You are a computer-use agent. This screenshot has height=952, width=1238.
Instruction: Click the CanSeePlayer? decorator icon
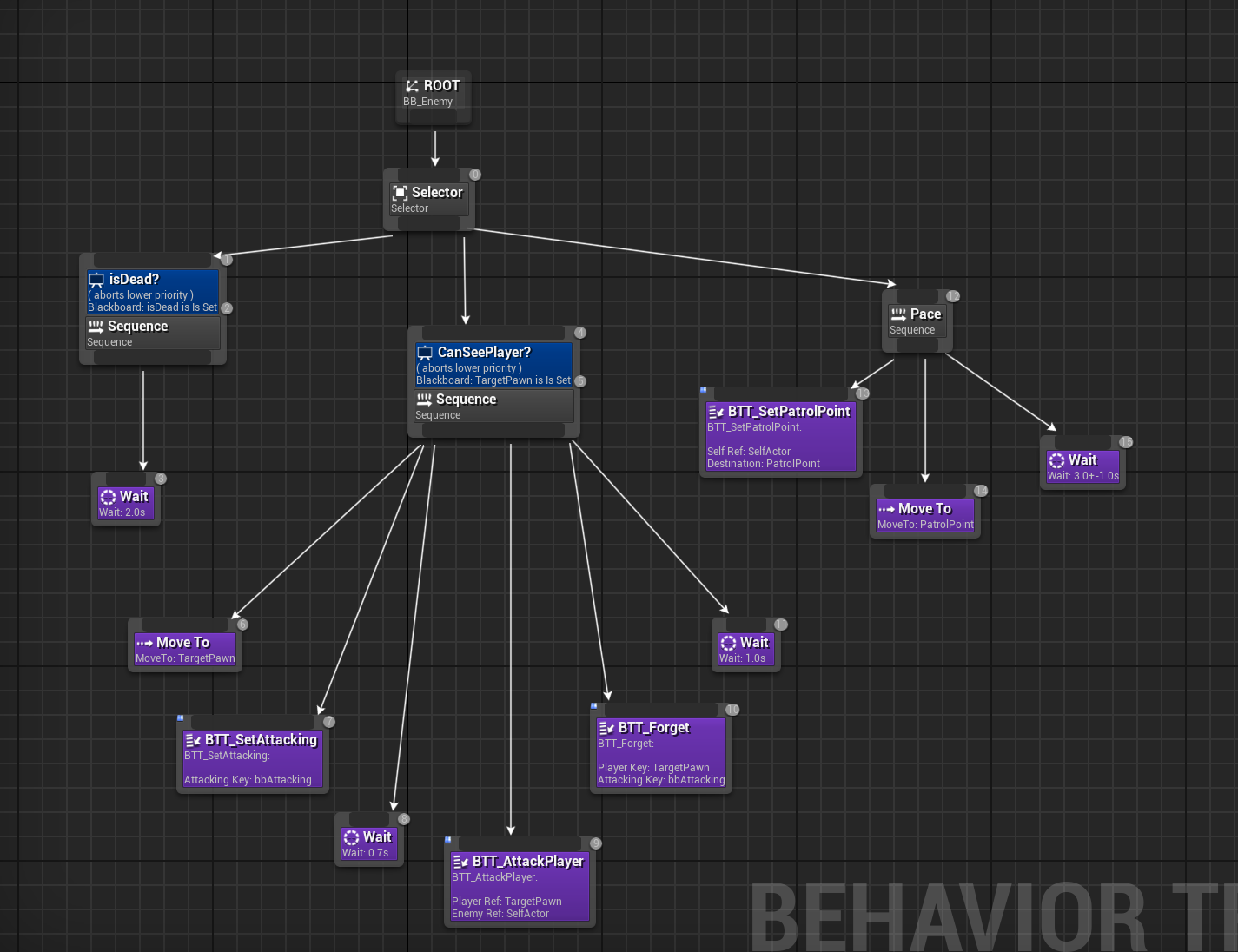(x=425, y=353)
